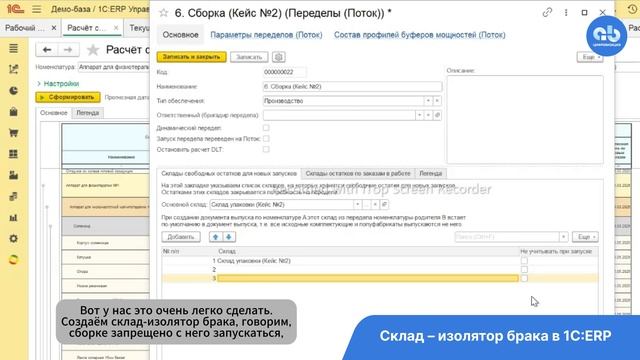
Task: Select the Основное tab in background report
Action: [53, 113]
